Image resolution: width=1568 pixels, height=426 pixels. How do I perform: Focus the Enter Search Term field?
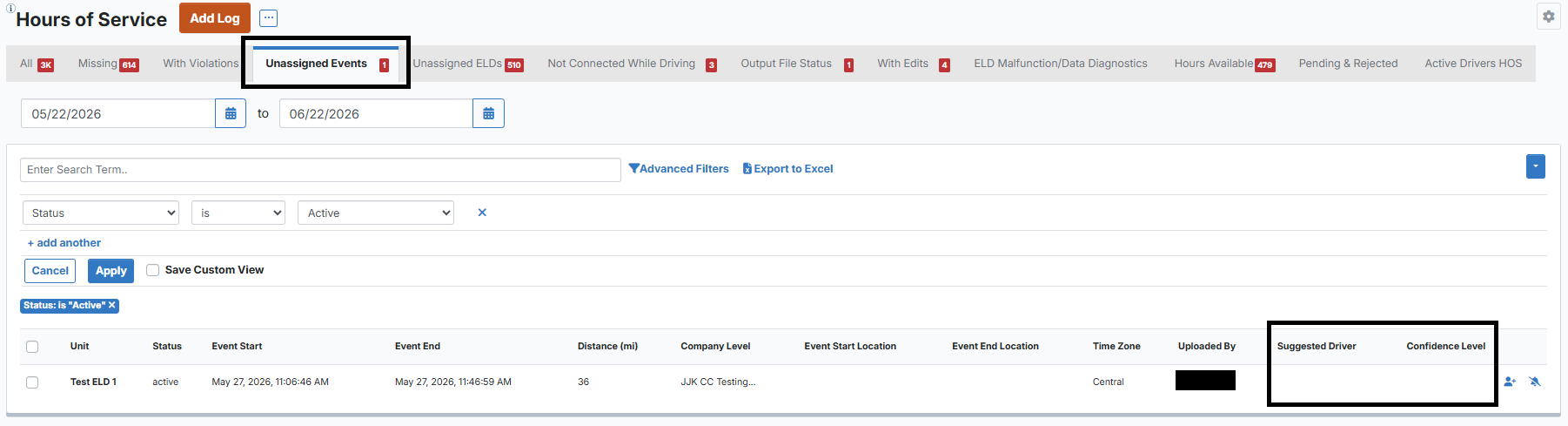point(320,170)
